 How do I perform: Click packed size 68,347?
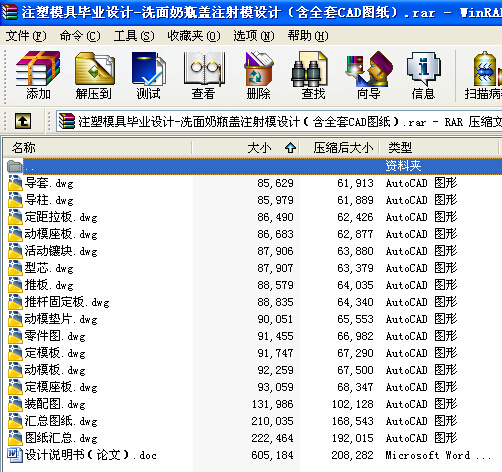355,387
